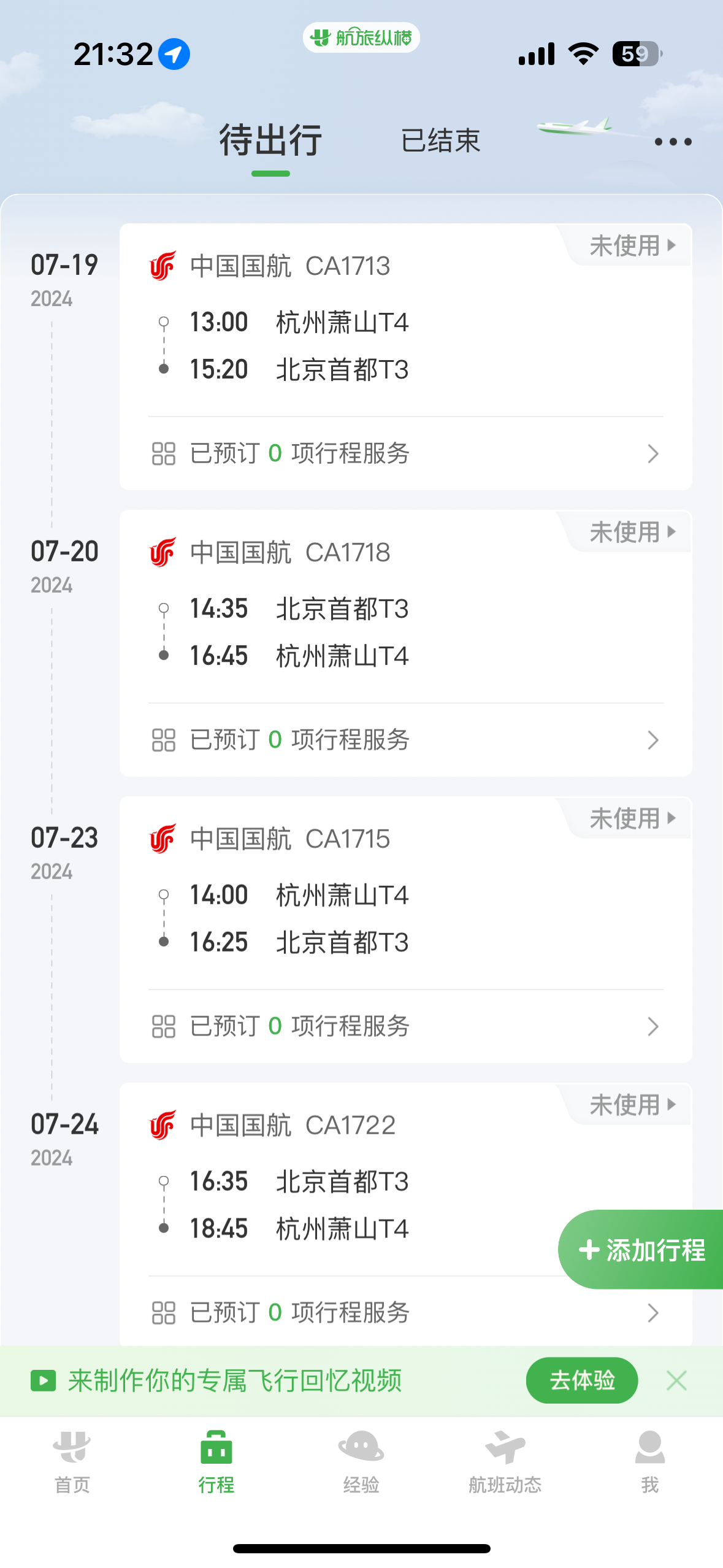Expand 未使用 status on CA1715 flight
This screenshot has width=723, height=1568.
[632, 818]
